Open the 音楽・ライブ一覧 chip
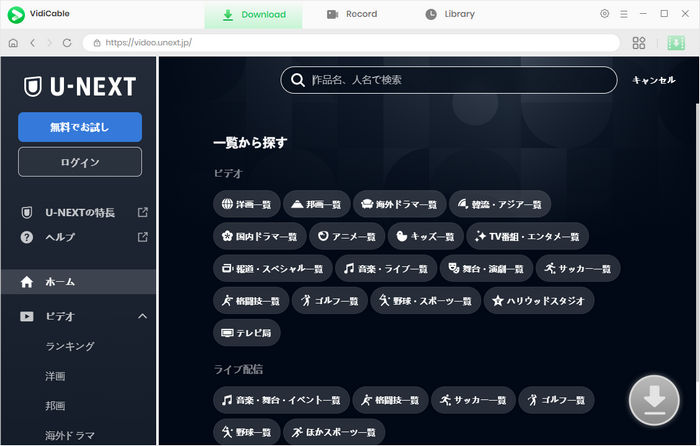Screen dimensions: 700x446 click(386, 269)
